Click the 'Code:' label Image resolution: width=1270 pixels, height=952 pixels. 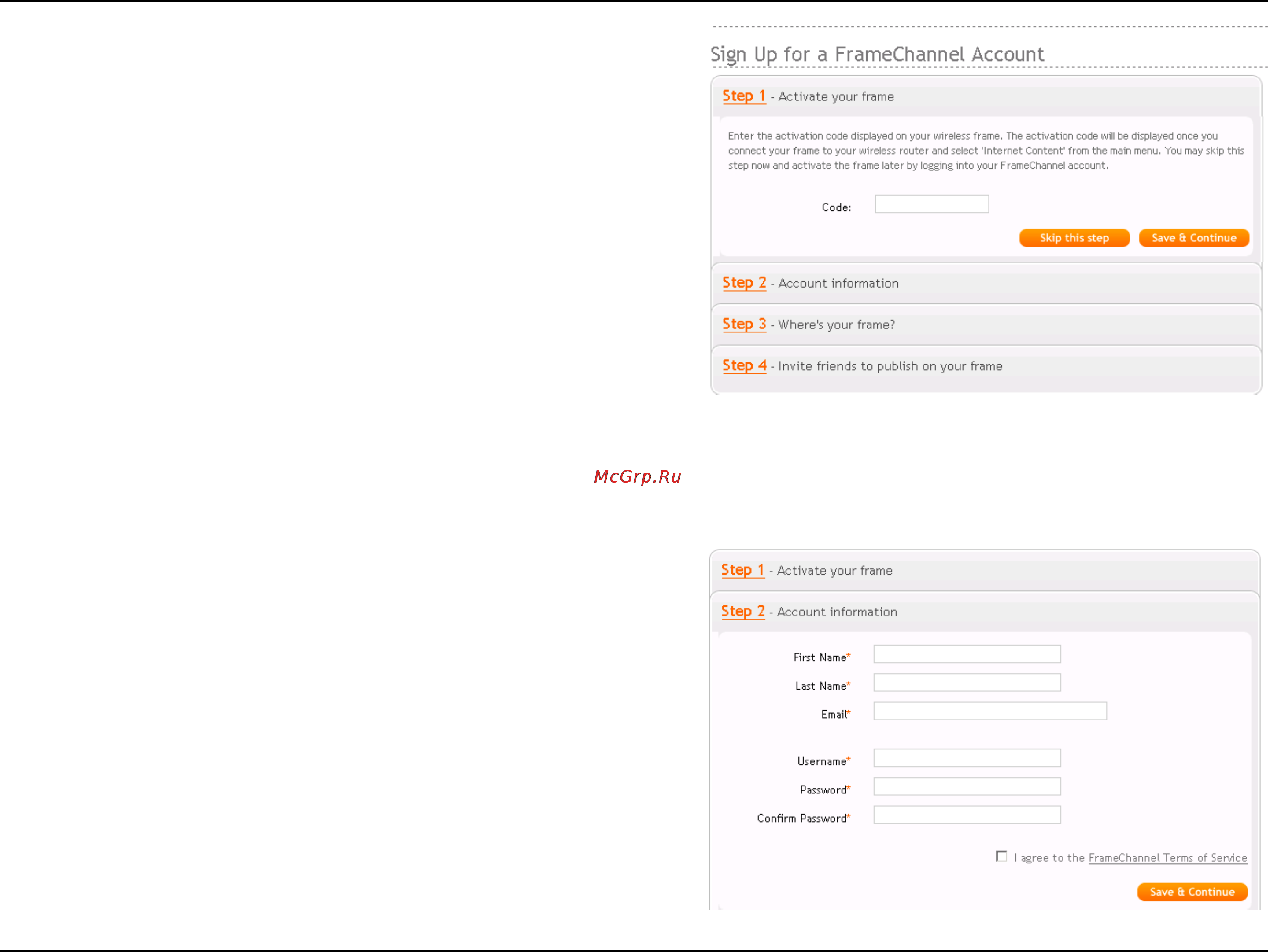point(837,207)
